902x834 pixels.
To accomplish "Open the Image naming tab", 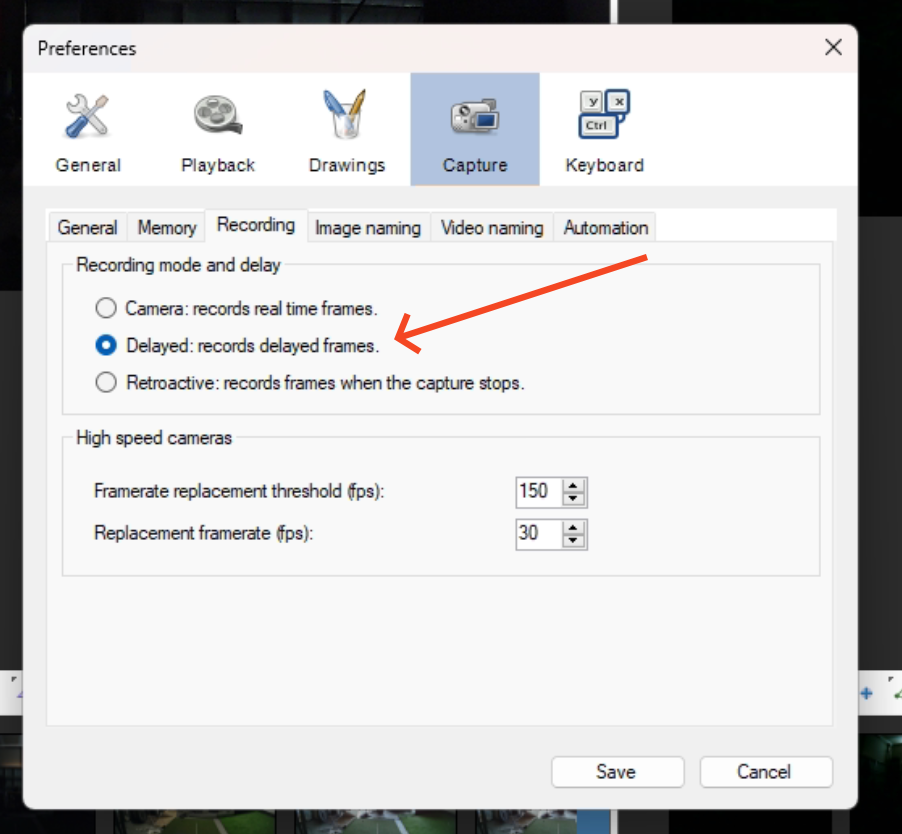I will (x=367, y=228).
